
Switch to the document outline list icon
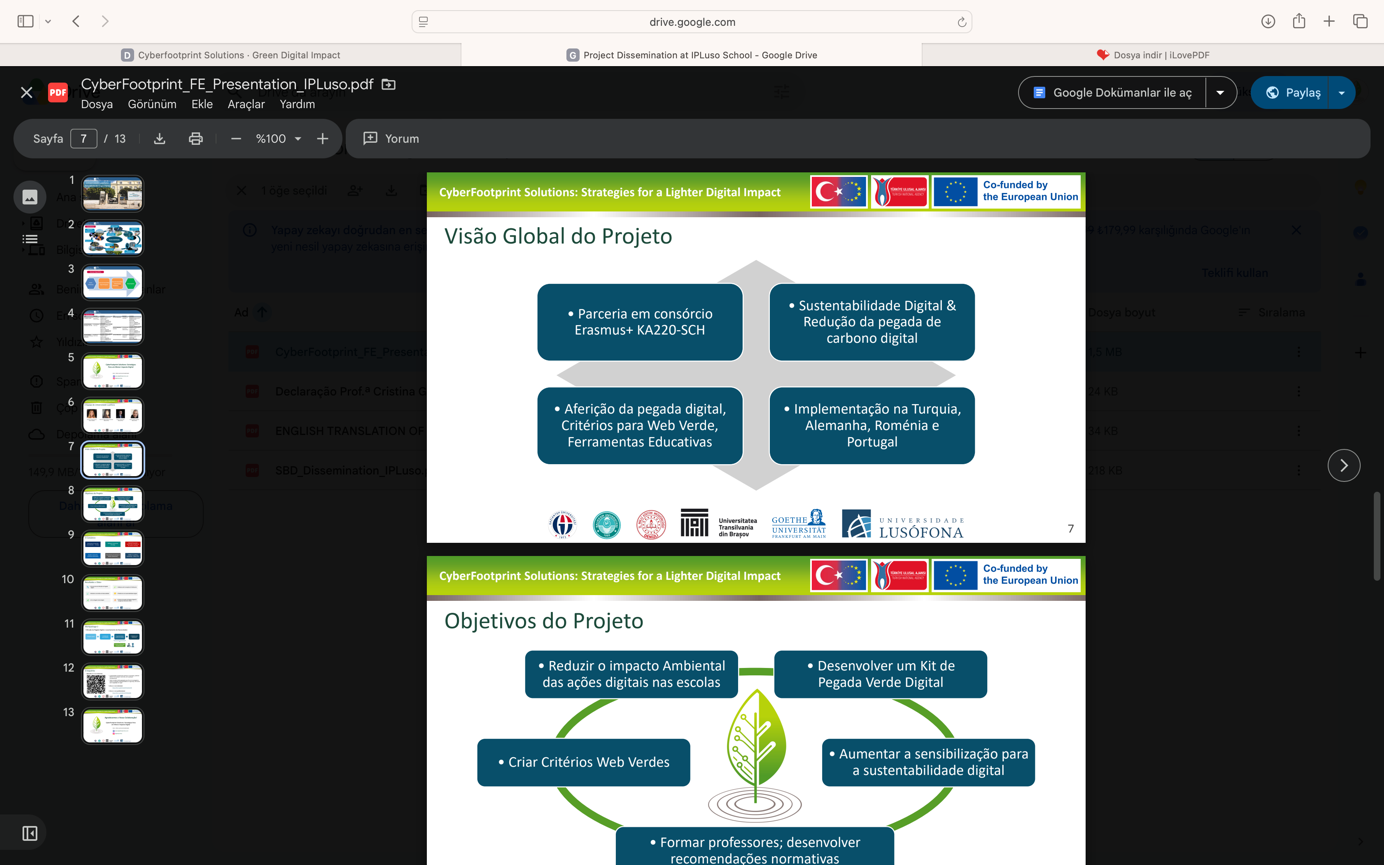click(30, 239)
